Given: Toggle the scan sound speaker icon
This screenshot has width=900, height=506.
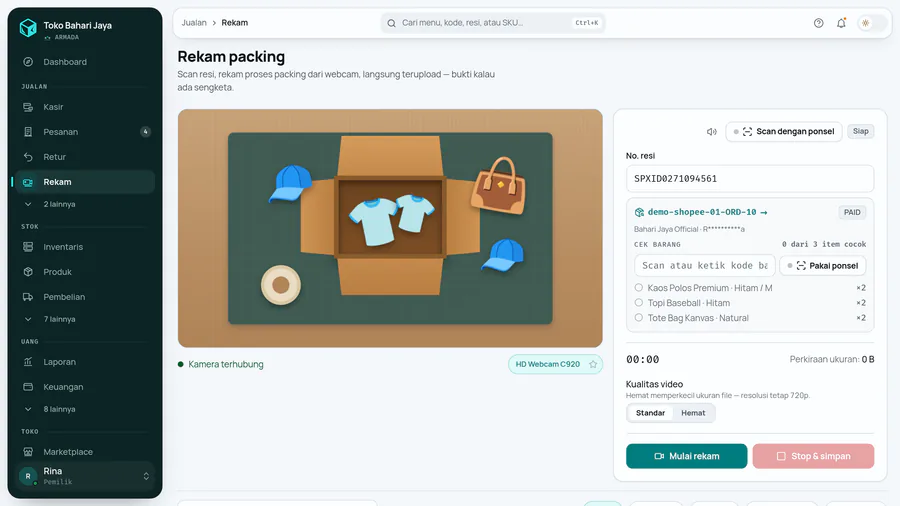Looking at the screenshot, I should pyautogui.click(x=712, y=132).
